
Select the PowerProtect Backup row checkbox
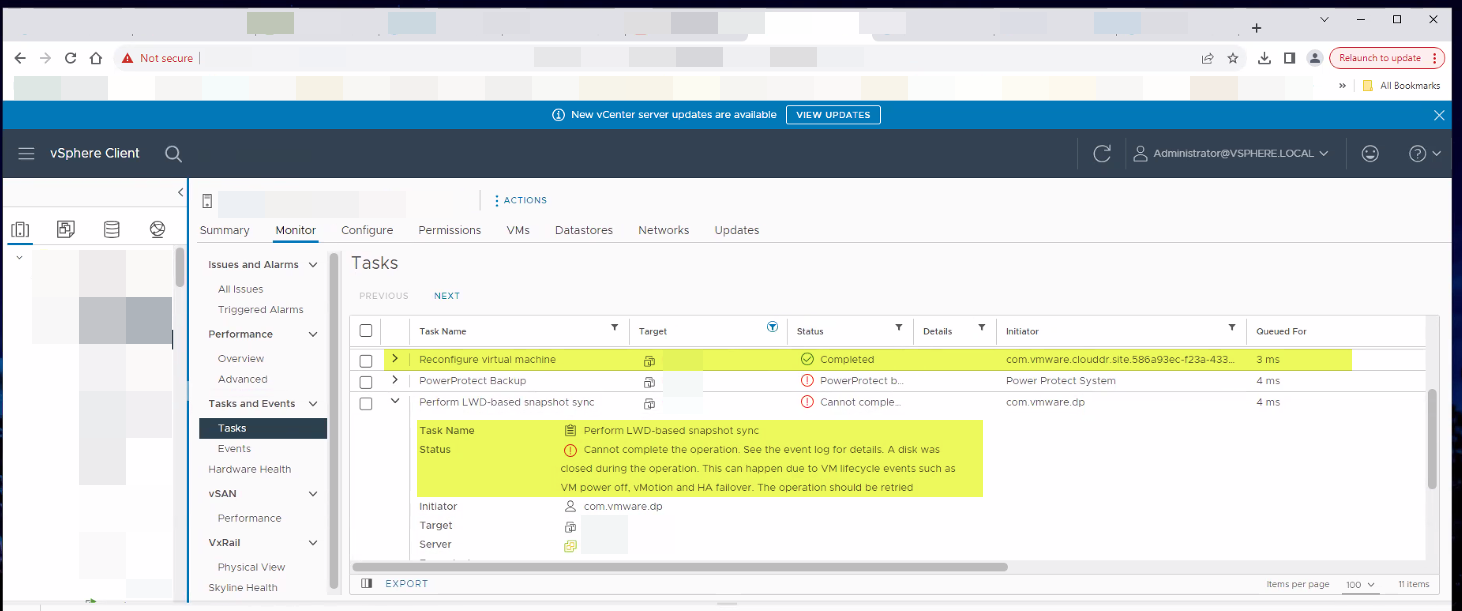[x=366, y=382]
